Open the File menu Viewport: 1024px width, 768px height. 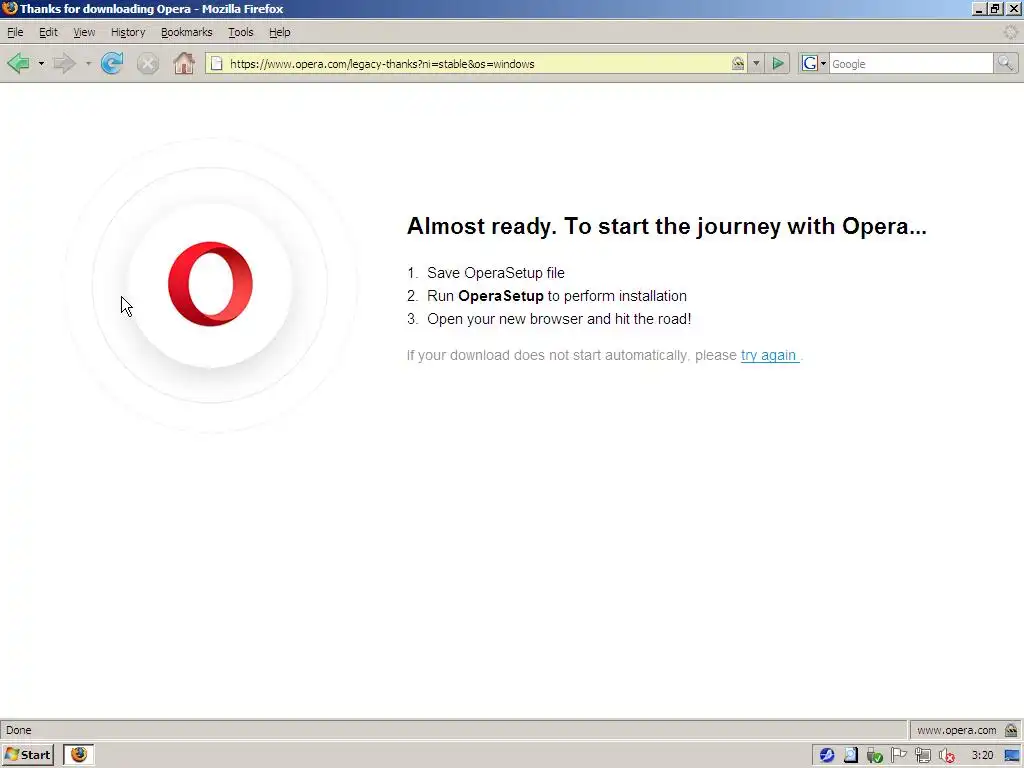15,32
